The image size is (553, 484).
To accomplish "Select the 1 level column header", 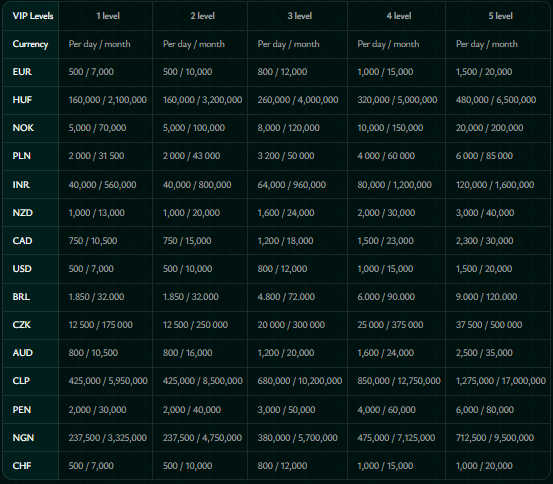I will coord(108,16).
